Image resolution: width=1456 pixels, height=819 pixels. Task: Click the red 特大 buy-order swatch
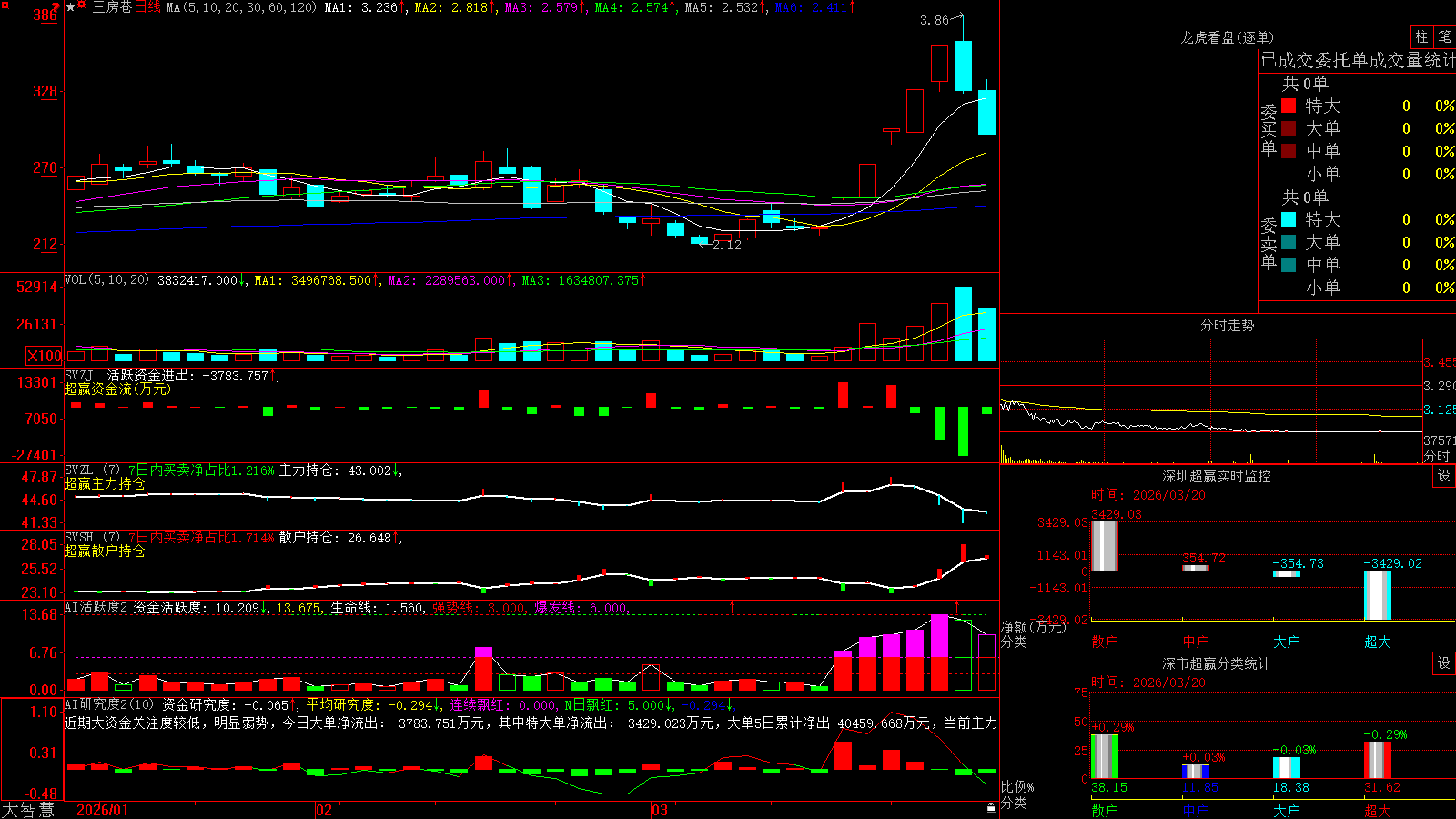point(1289,106)
